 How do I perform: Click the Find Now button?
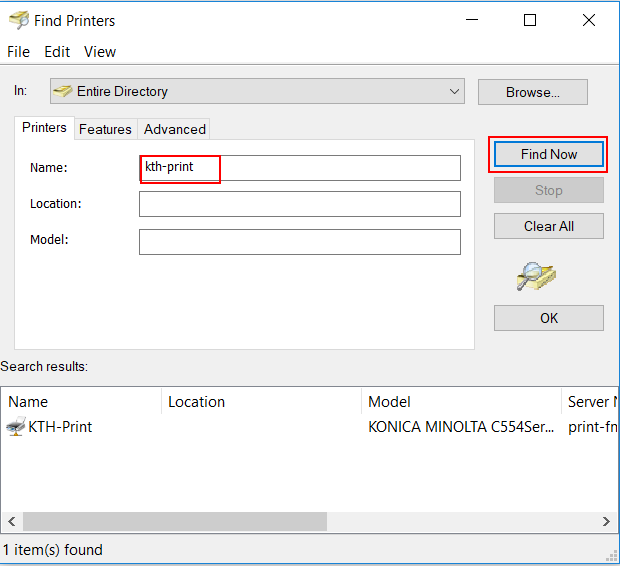548,154
